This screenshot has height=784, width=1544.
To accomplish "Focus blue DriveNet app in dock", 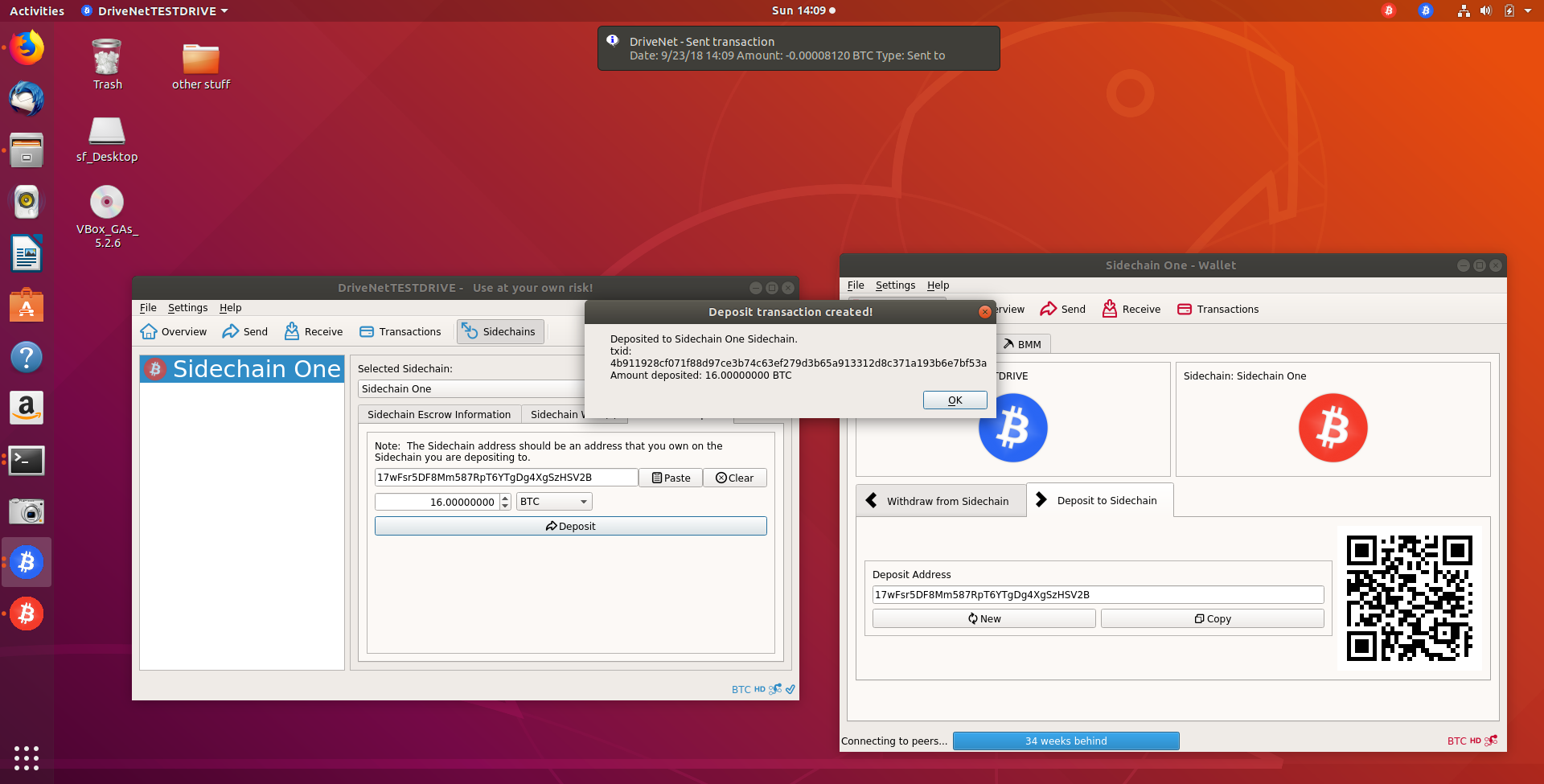I will 27,562.
